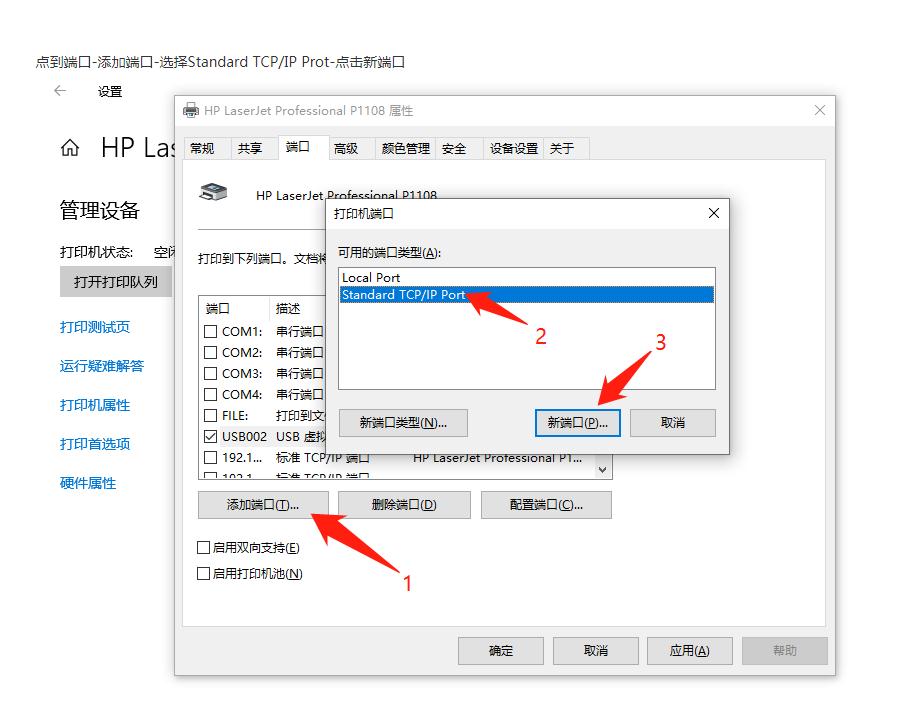Select the USB002 port row text
Viewport: 924px width, 723px height.
point(245,437)
